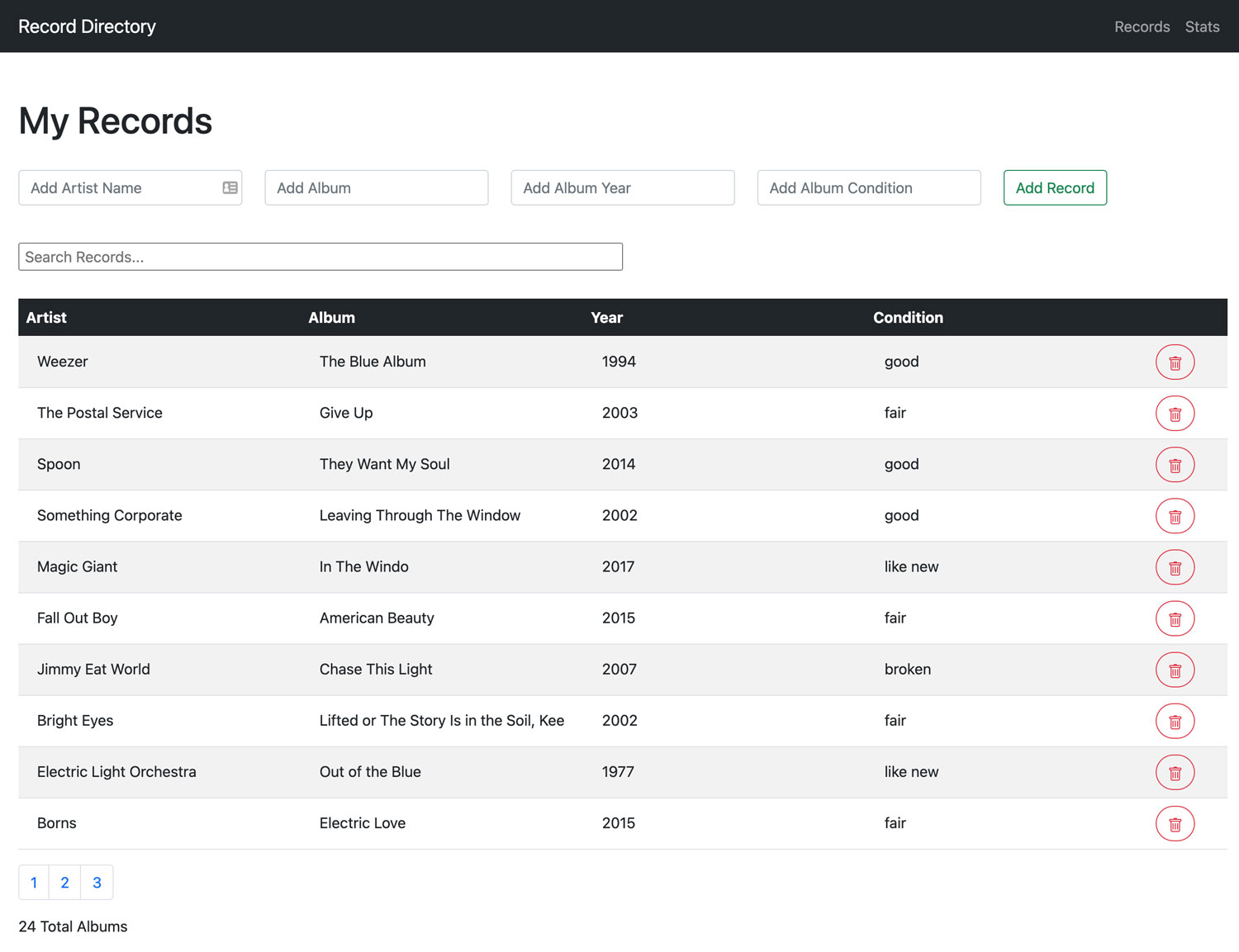
Task: Click the 'The Postal Service' artist cell
Action: pos(99,413)
